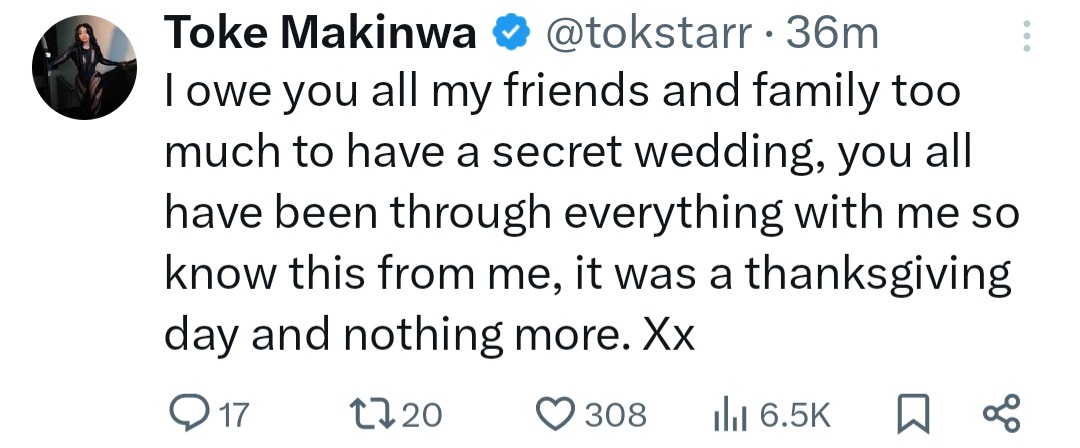Click the word "everything" in the tweet
Viewport: 1080px width, 448px height.
[661, 214]
